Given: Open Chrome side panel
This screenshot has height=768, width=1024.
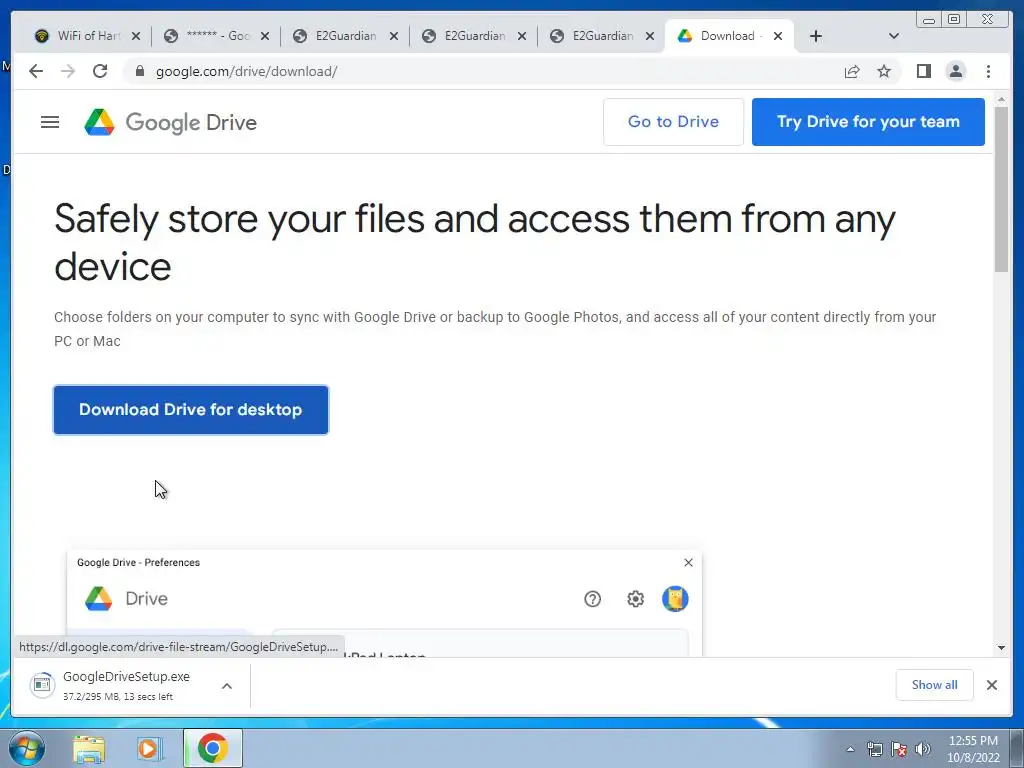Looking at the screenshot, I should point(923,71).
